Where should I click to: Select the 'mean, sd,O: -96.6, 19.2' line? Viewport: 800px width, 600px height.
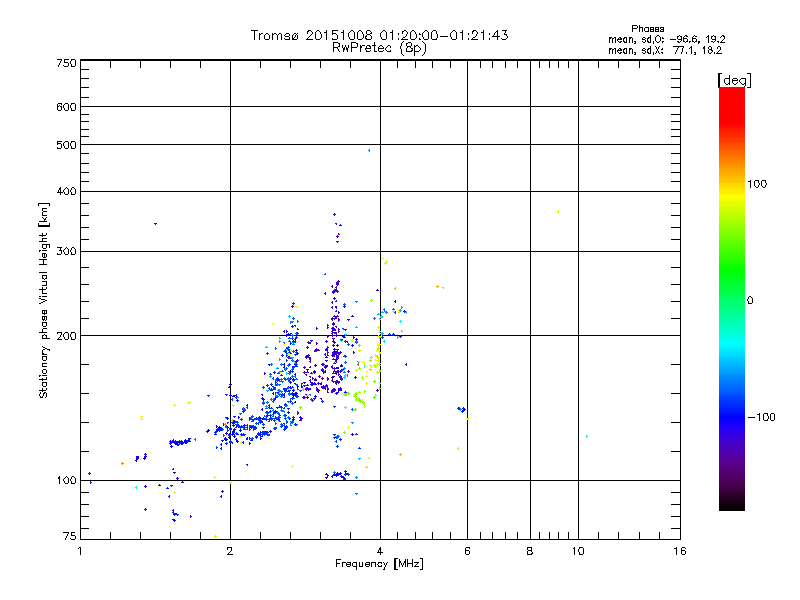(x=666, y=39)
